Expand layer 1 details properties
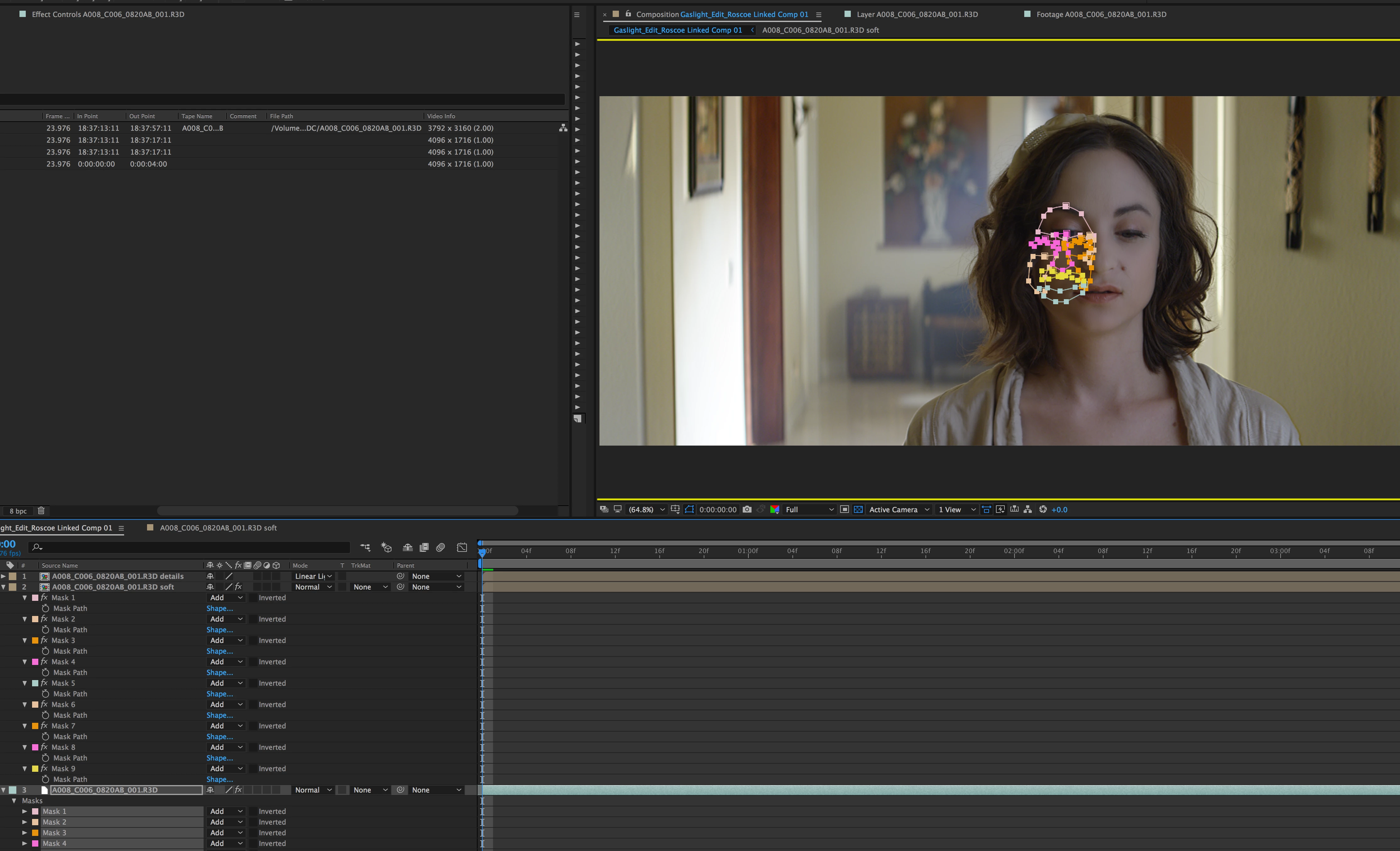 (x=3, y=576)
